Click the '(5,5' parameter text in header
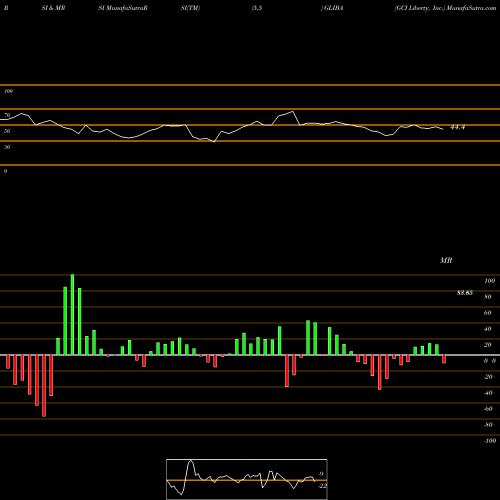This screenshot has width=500, height=500. click(257, 8)
